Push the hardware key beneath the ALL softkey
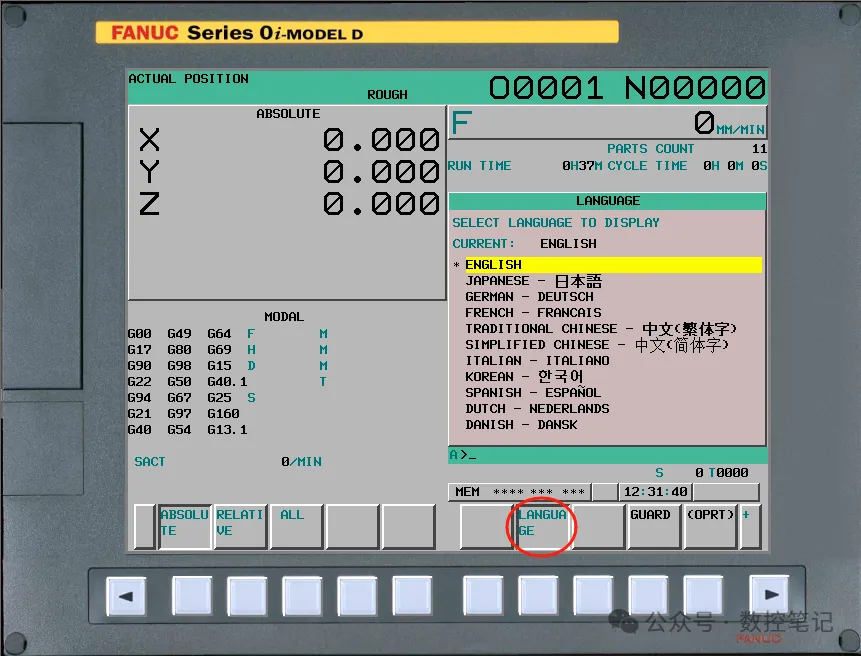The height and width of the screenshot is (656, 861). (302, 596)
